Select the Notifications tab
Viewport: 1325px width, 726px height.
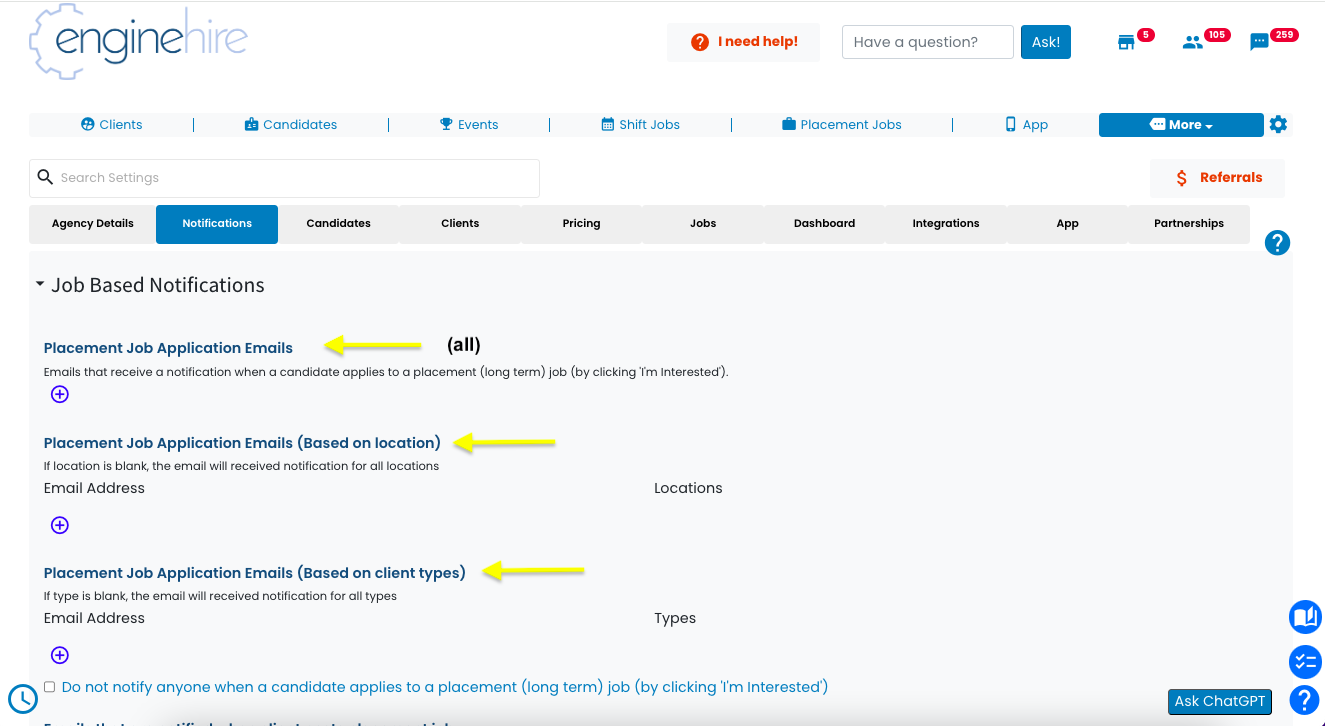click(x=217, y=224)
